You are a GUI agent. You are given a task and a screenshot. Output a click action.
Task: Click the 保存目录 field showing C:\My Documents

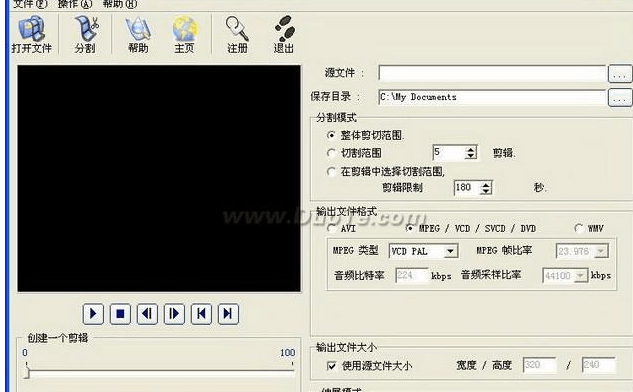click(x=492, y=97)
